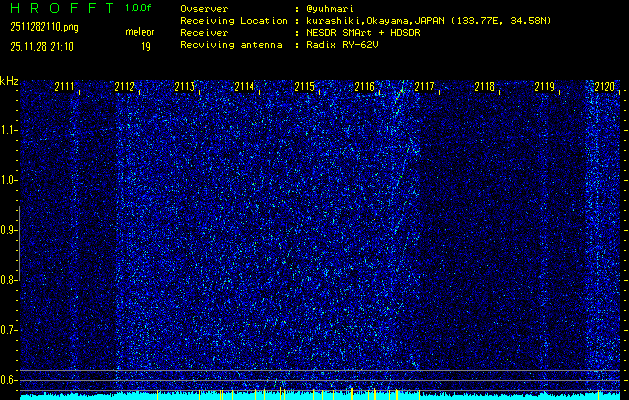Click the Receiver field label
Screen dimensions: 629x400
coord(204,33)
